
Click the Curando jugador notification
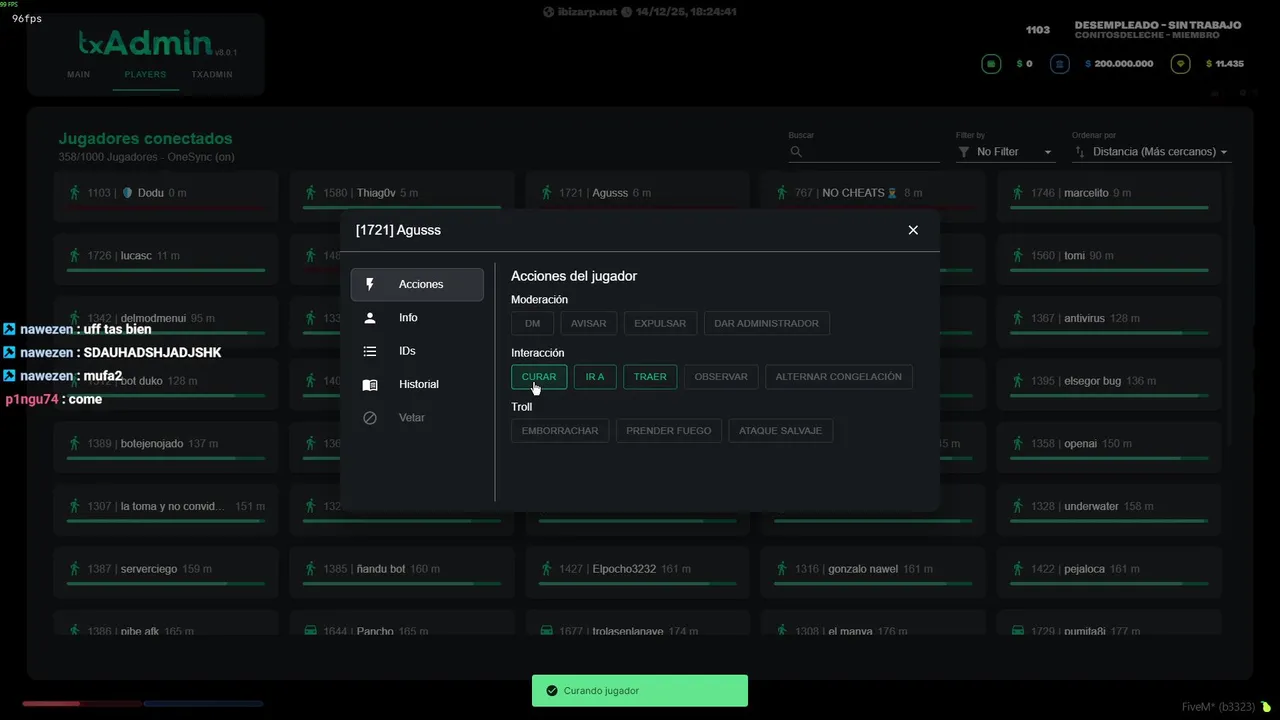(640, 691)
